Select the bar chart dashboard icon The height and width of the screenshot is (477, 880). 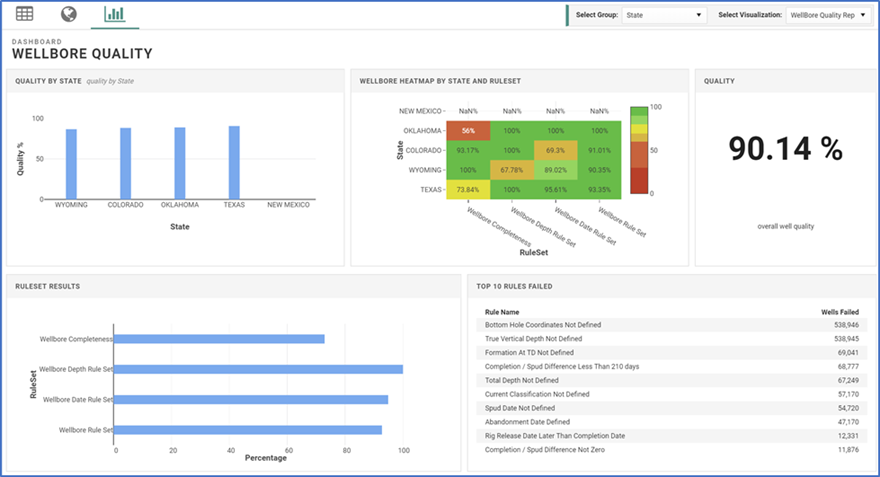coord(114,14)
